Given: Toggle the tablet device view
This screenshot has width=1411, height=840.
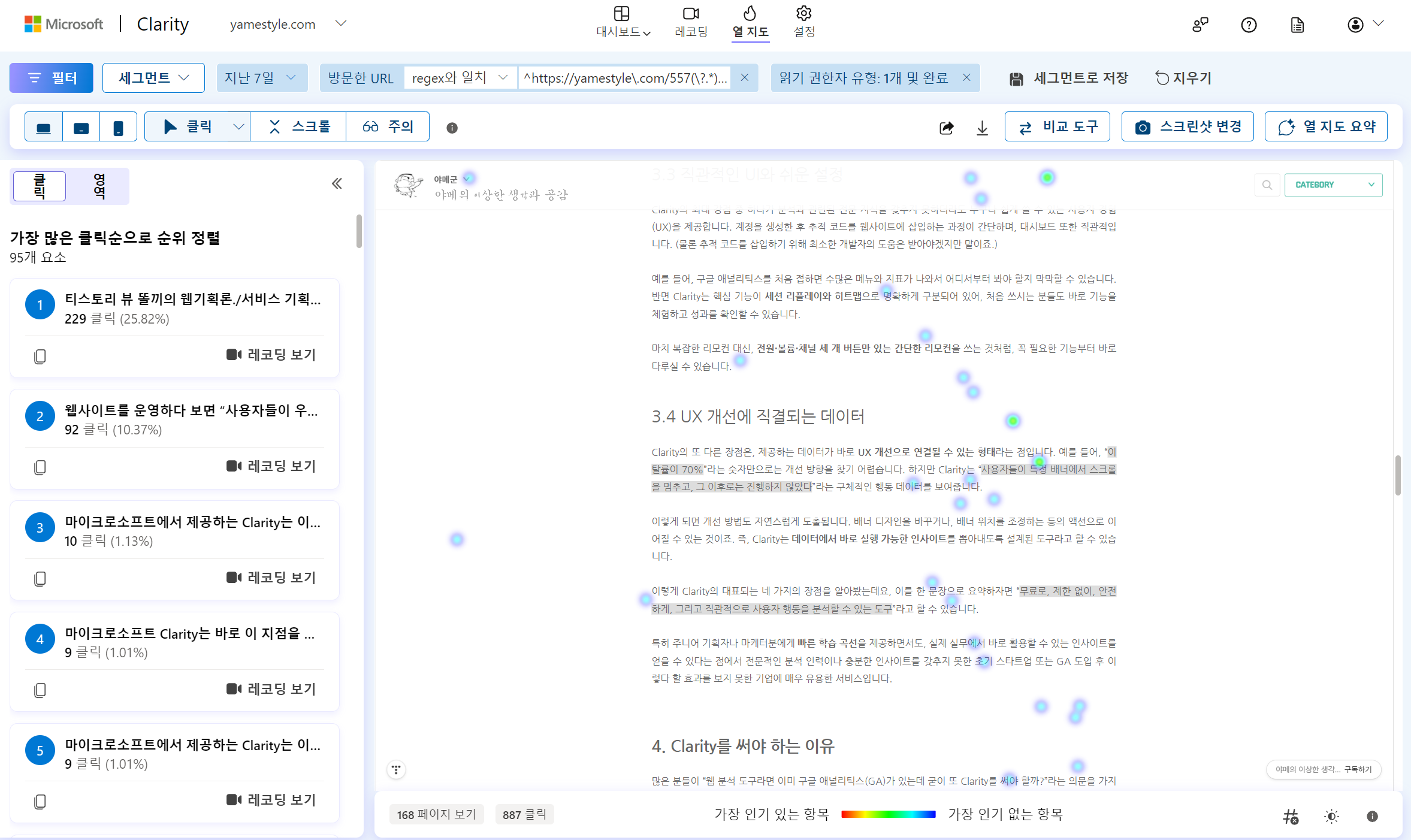Looking at the screenshot, I should [x=81, y=127].
